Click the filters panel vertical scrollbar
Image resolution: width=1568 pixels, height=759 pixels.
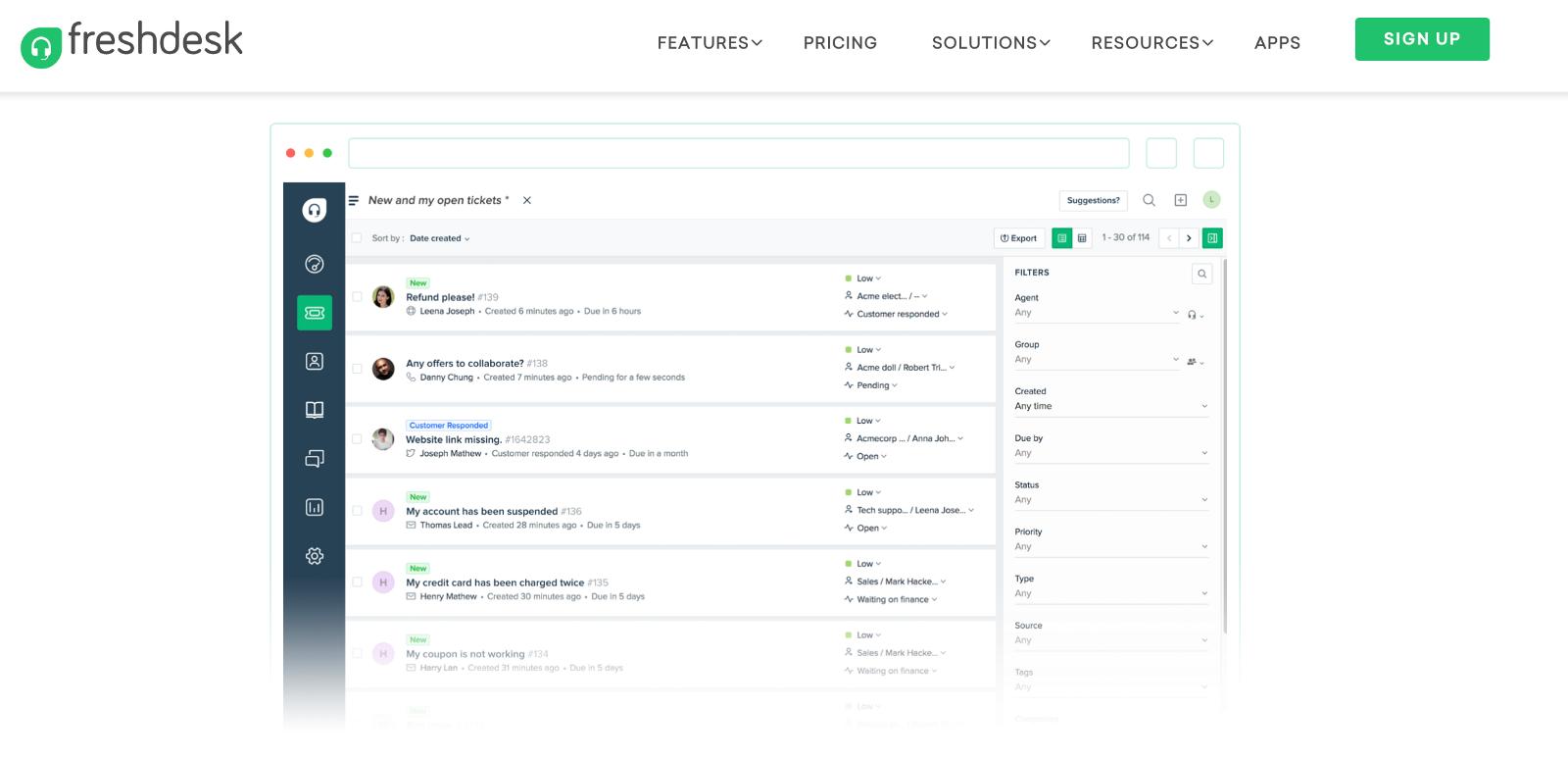1225,446
